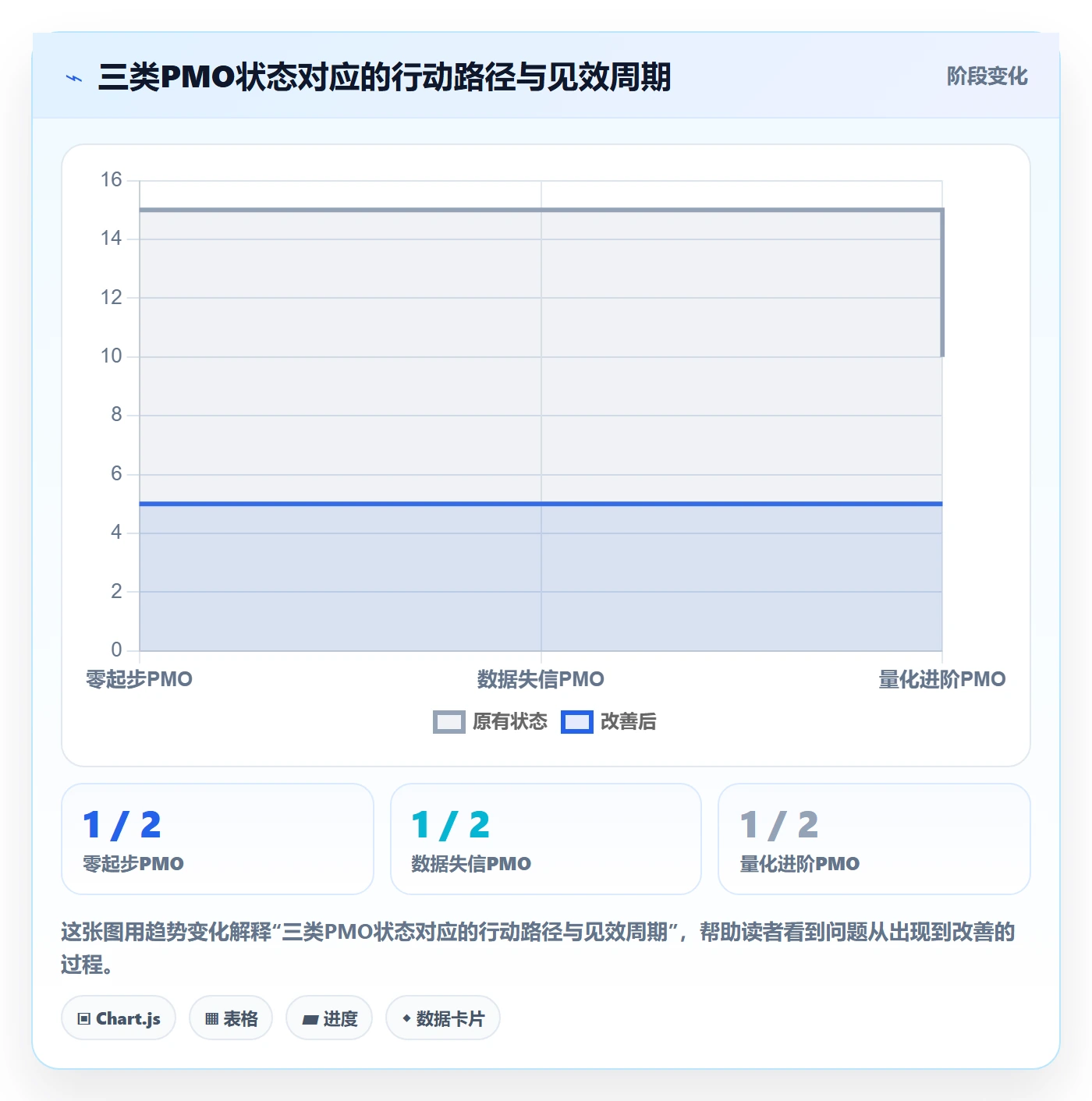Toggle the 改善后 legend item
The width and height of the screenshot is (1092, 1101).
[x=608, y=722]
